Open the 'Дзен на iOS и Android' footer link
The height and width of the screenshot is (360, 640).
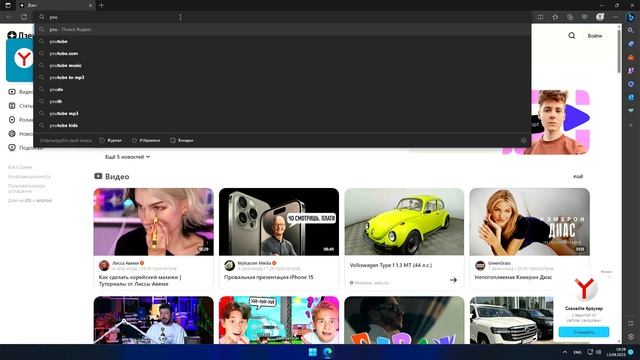tap(30, 200)
